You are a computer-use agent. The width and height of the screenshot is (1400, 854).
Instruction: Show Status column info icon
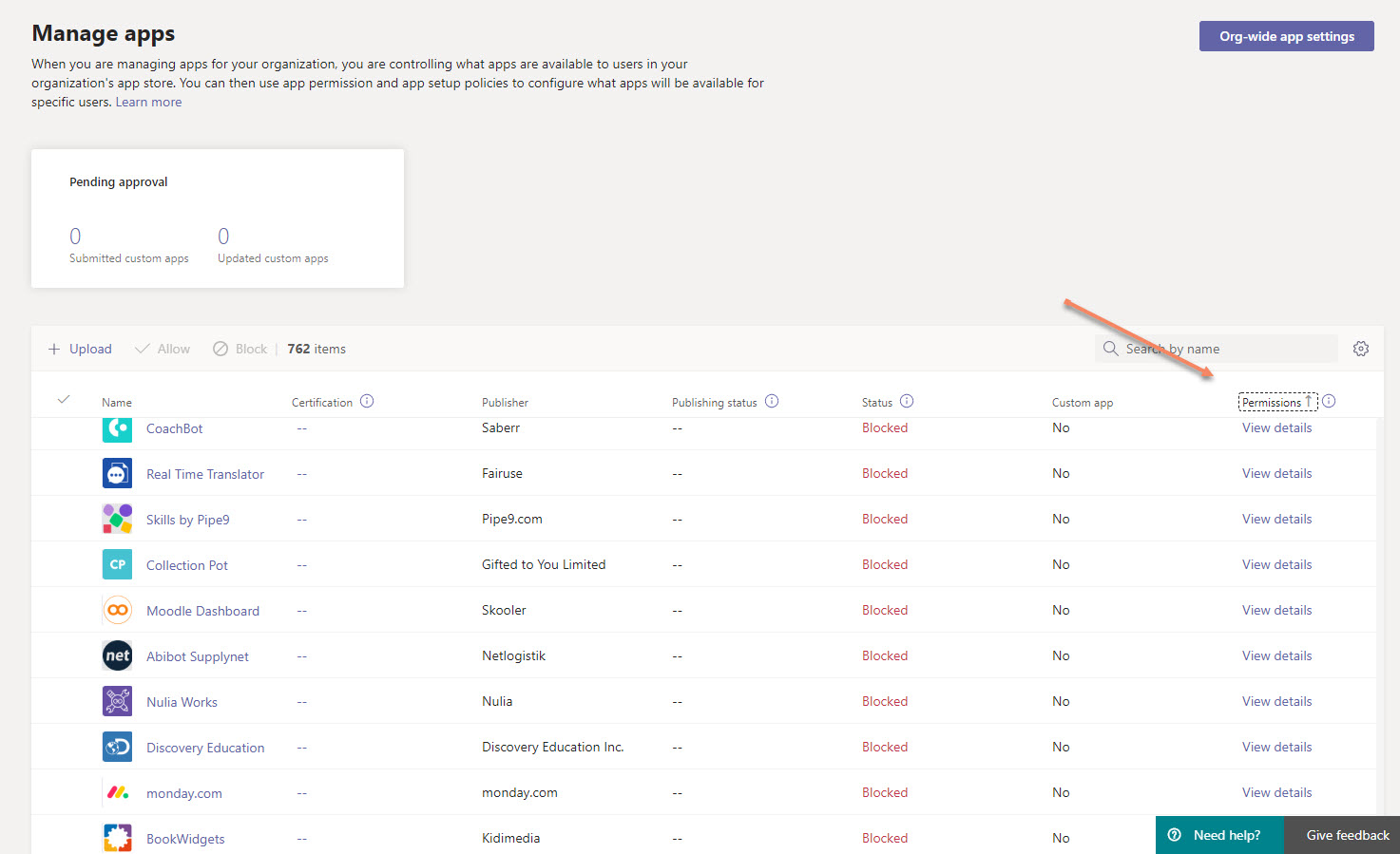click(x=907, y=401)
